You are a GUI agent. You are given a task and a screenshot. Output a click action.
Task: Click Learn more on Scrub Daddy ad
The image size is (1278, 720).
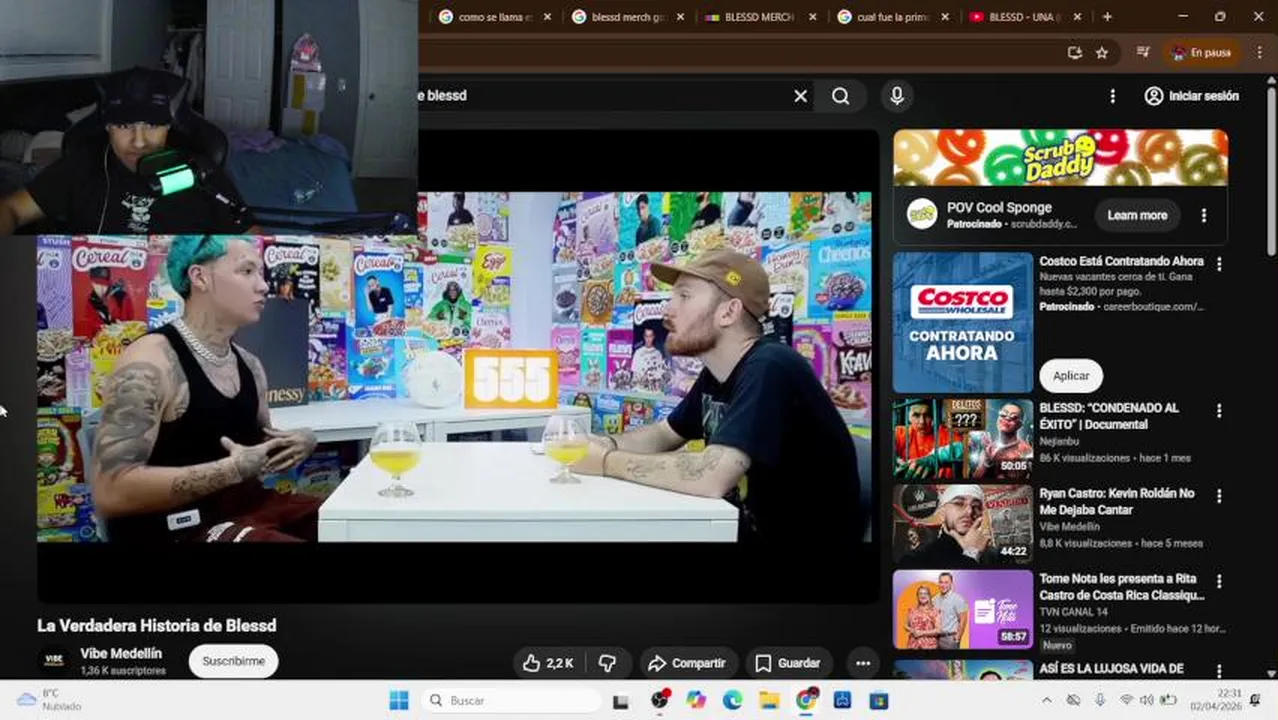[1137, 215]
